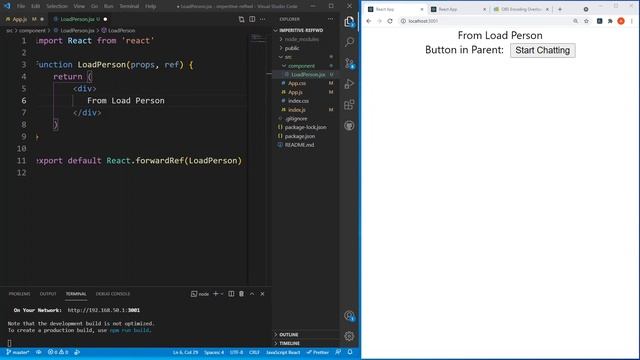The height and width of the screenshot is (360, 640).
Task: Open the Manage gear in the activity bar
Action: [x=349, y=336]
